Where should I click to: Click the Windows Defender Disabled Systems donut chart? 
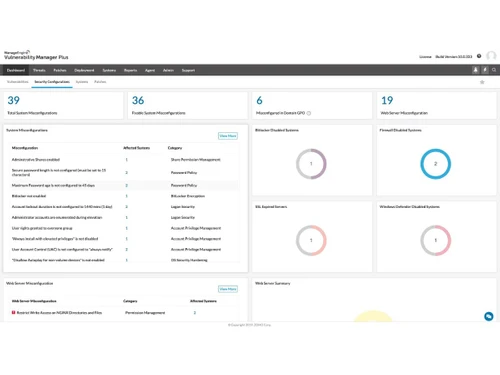tap(436, 240)
